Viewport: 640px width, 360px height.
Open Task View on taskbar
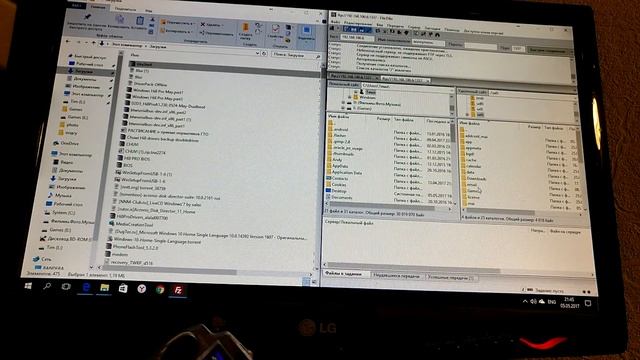point(66,287)
